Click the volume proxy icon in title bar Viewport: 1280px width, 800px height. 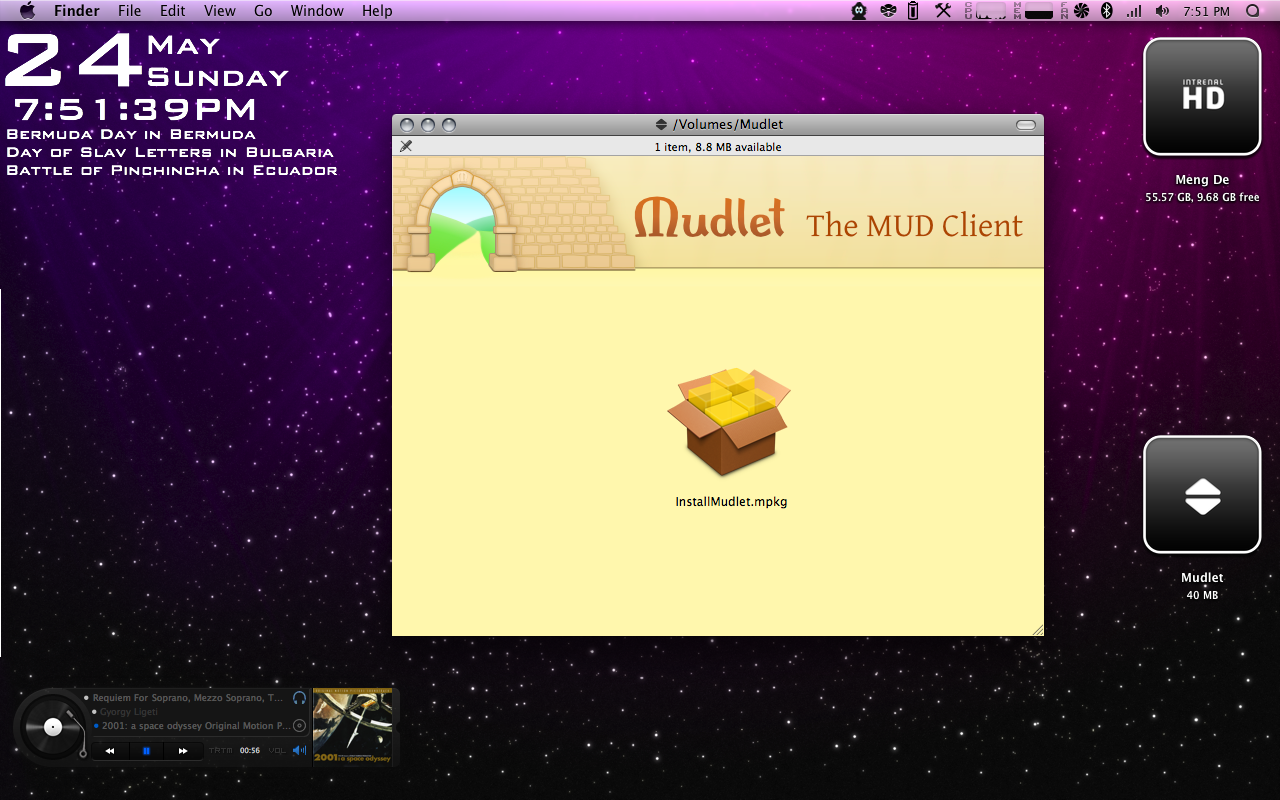coord(661,124)
